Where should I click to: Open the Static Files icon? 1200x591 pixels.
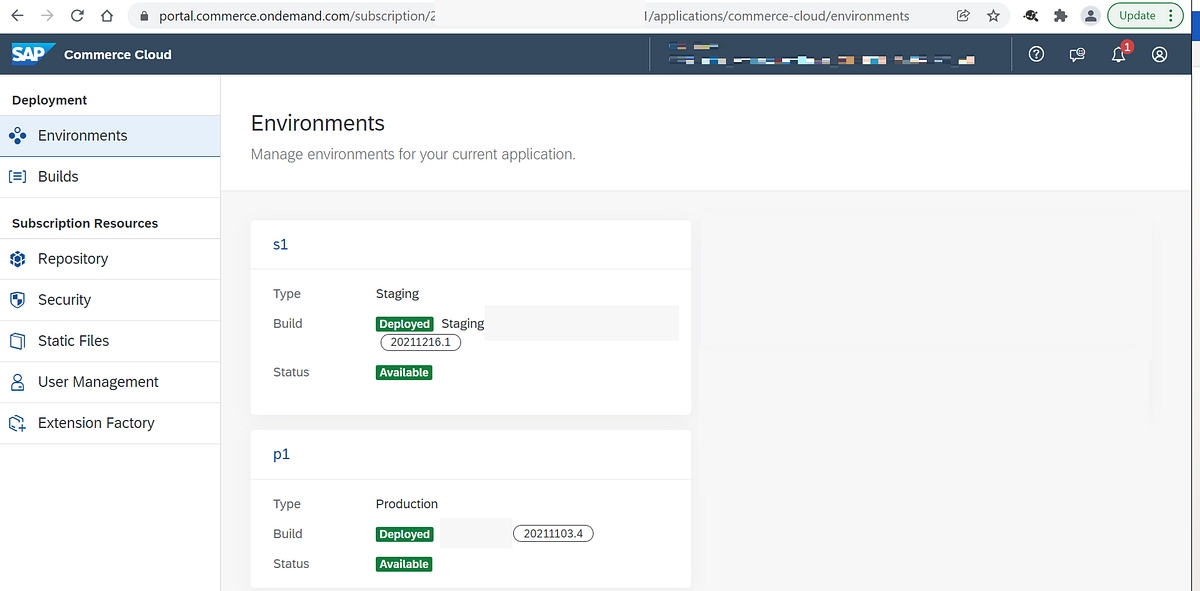[19, 341]
